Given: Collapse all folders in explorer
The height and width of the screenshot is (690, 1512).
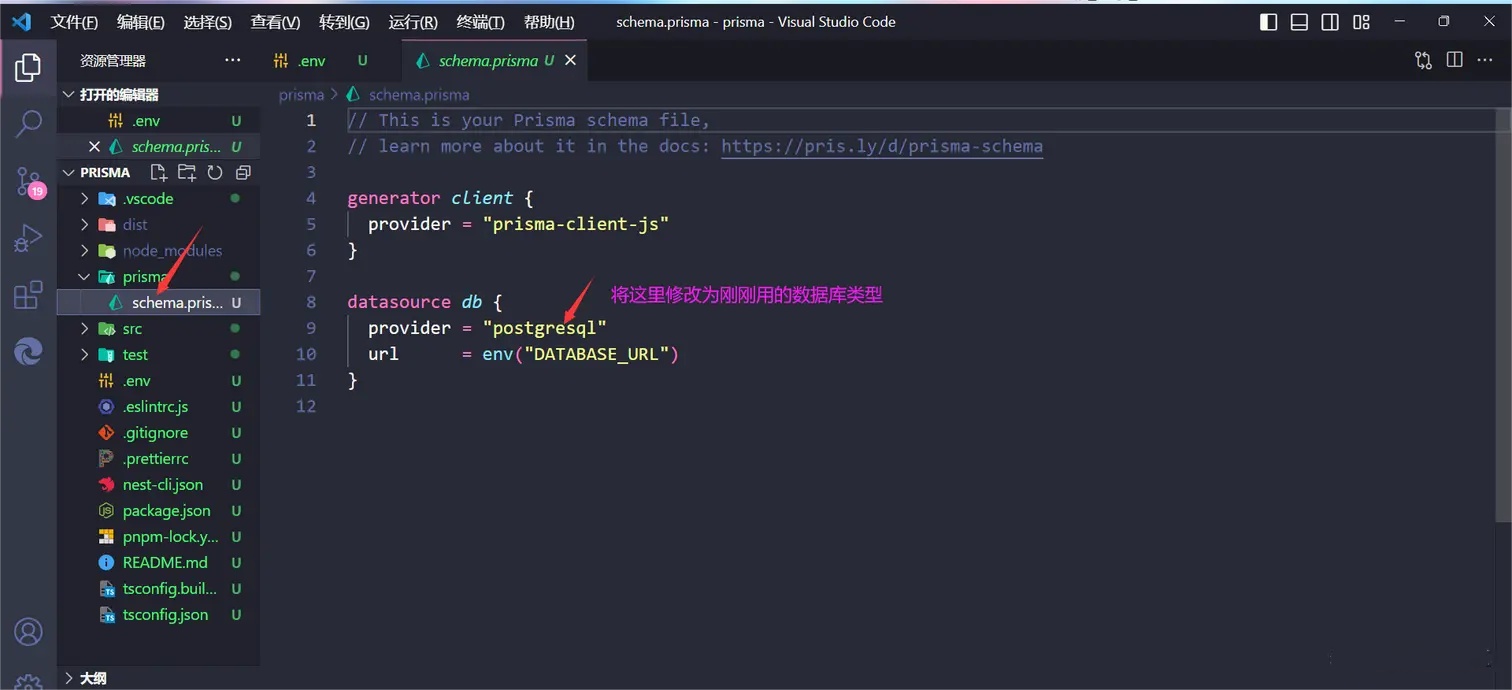Looking at the screenshot, I should pos(242,172).
